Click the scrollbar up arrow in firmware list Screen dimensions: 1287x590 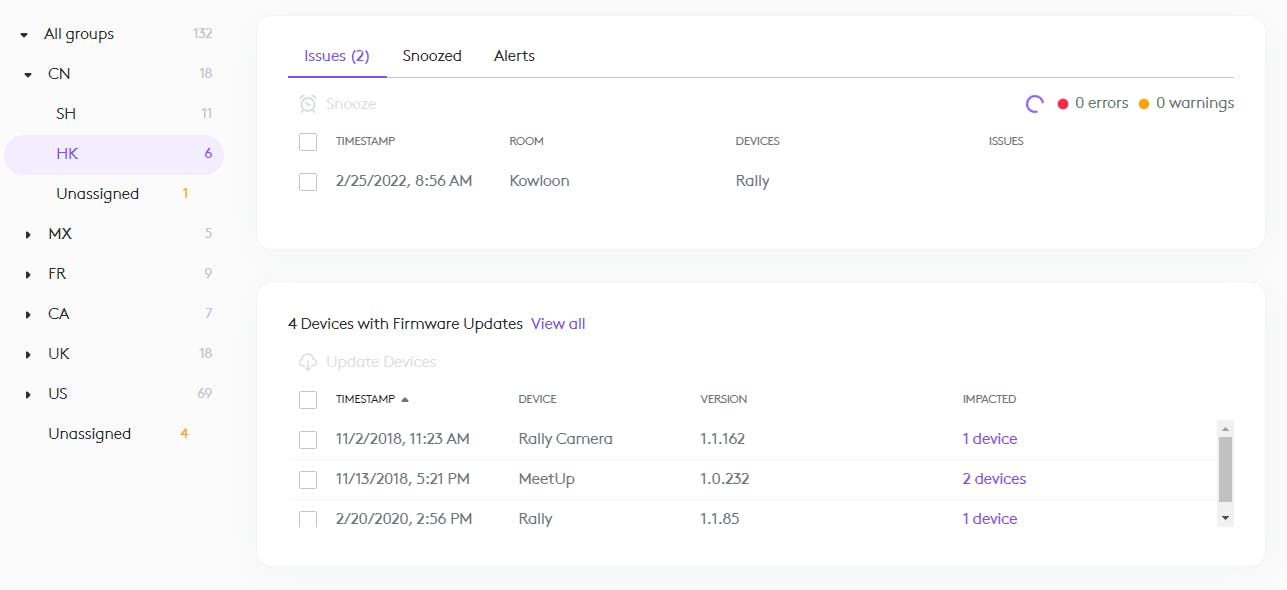(x=1225, y=428)
